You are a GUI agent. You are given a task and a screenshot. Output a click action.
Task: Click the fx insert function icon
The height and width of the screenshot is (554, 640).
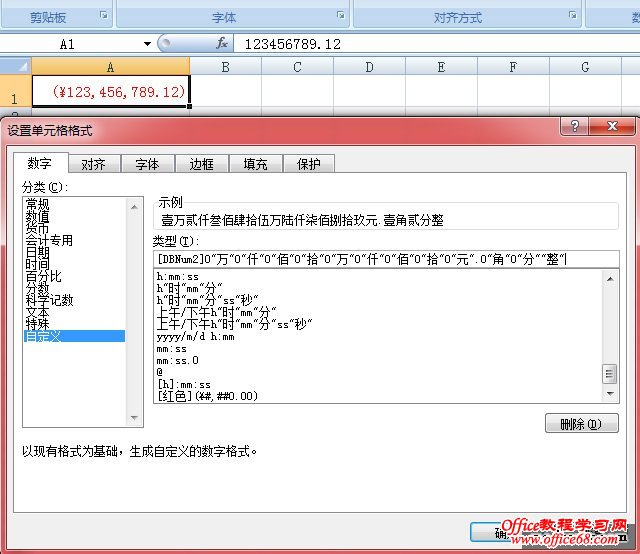pos(222,44)
